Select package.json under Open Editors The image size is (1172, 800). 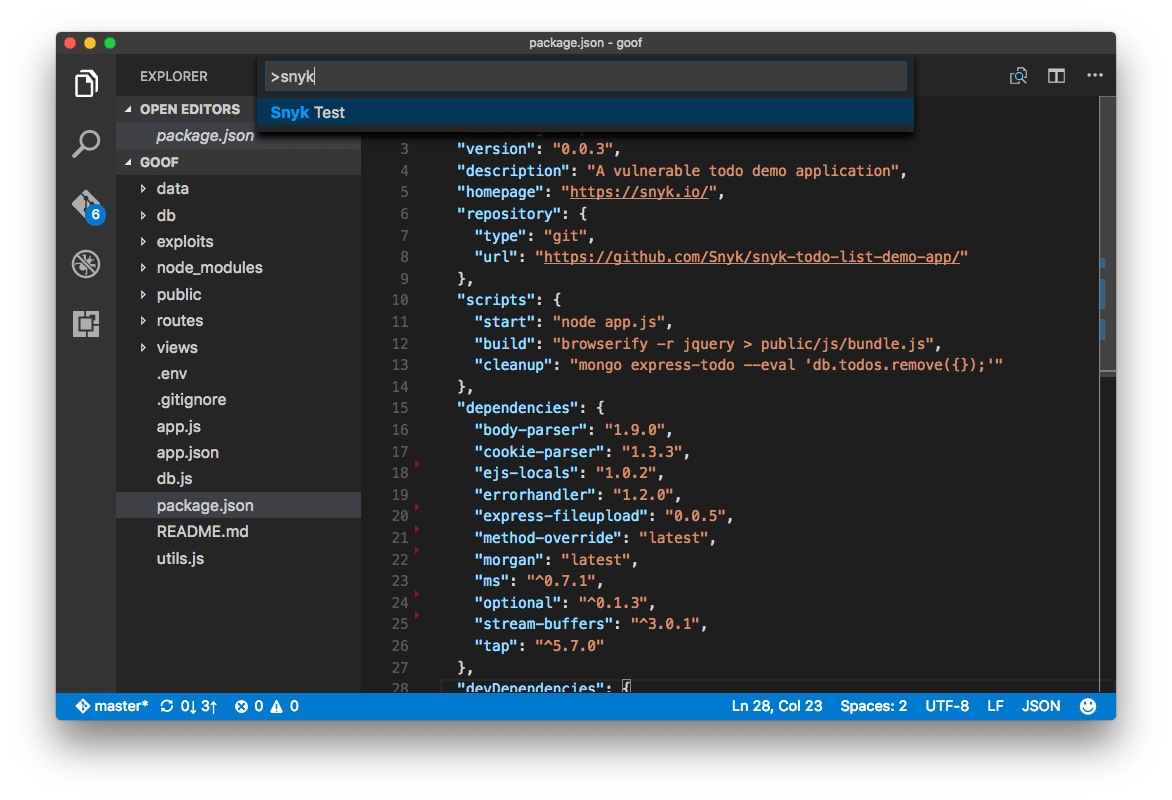[x=203, y=135]
